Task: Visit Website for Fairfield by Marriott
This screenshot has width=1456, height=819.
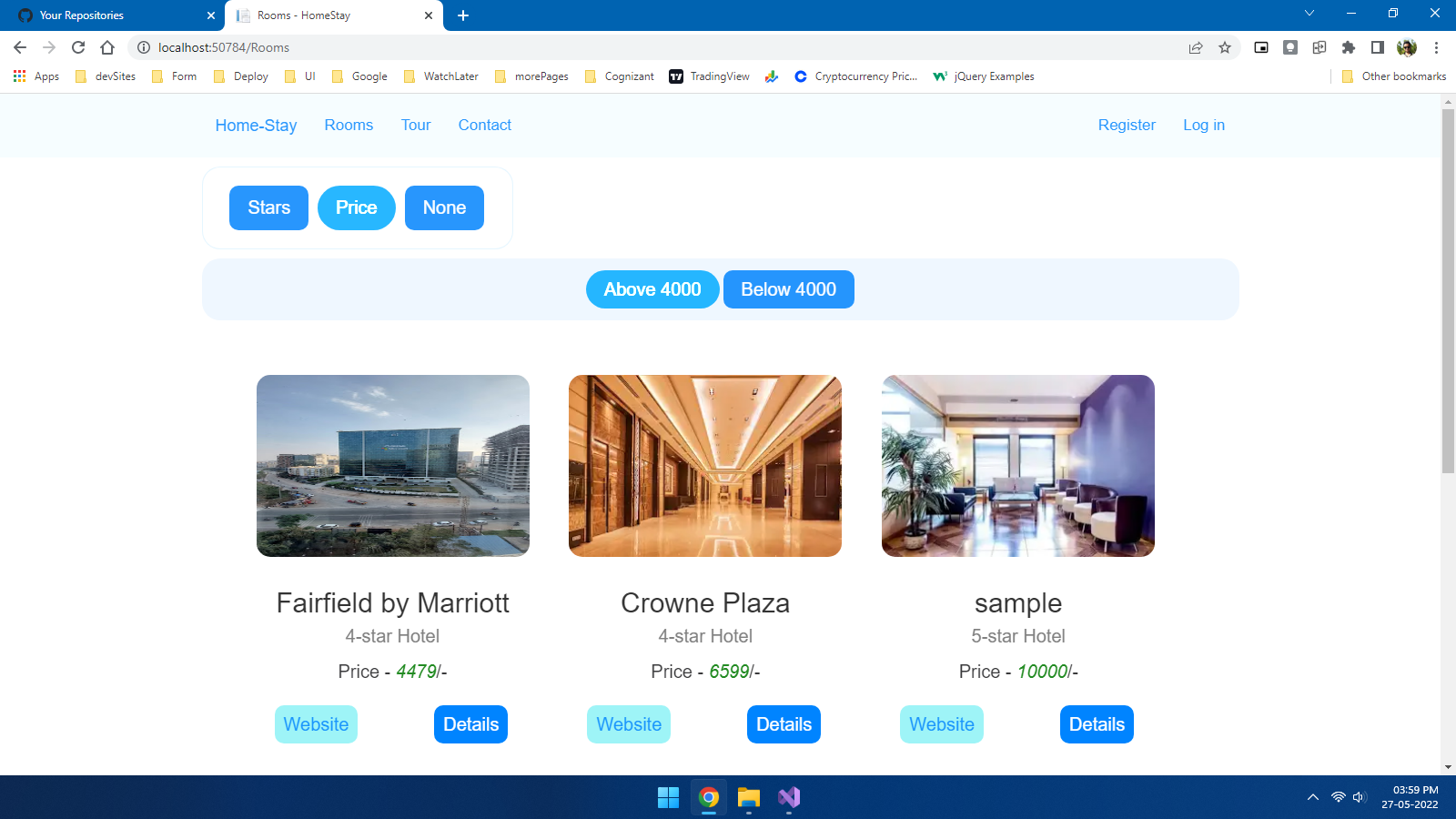Action: pyautogui.click(x=316, y=724)
